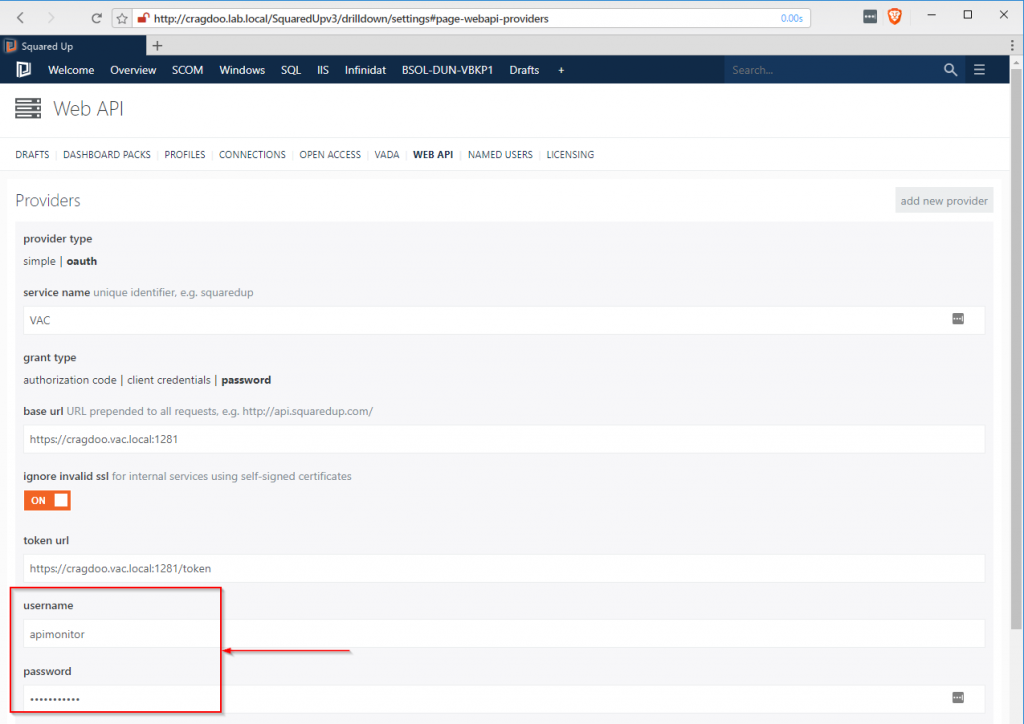Click the service name field VAC

(x=504, y=320)
